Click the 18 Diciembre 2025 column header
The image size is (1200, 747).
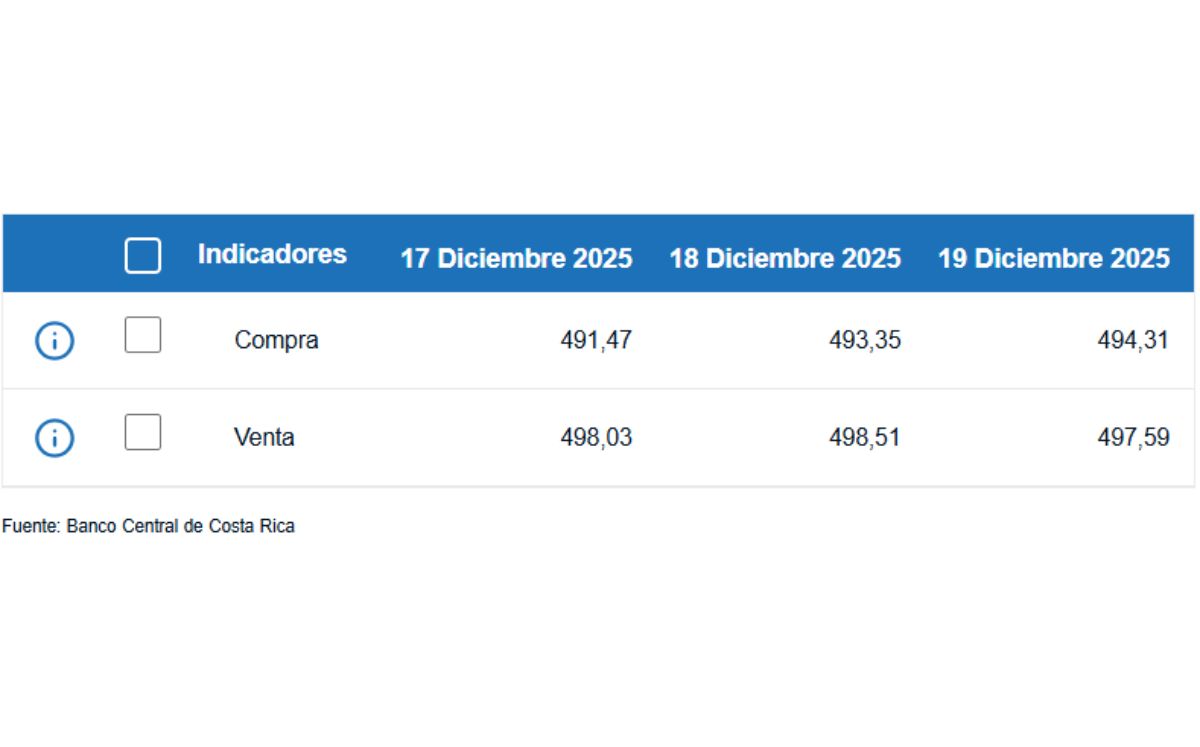(x=786, y=258)
